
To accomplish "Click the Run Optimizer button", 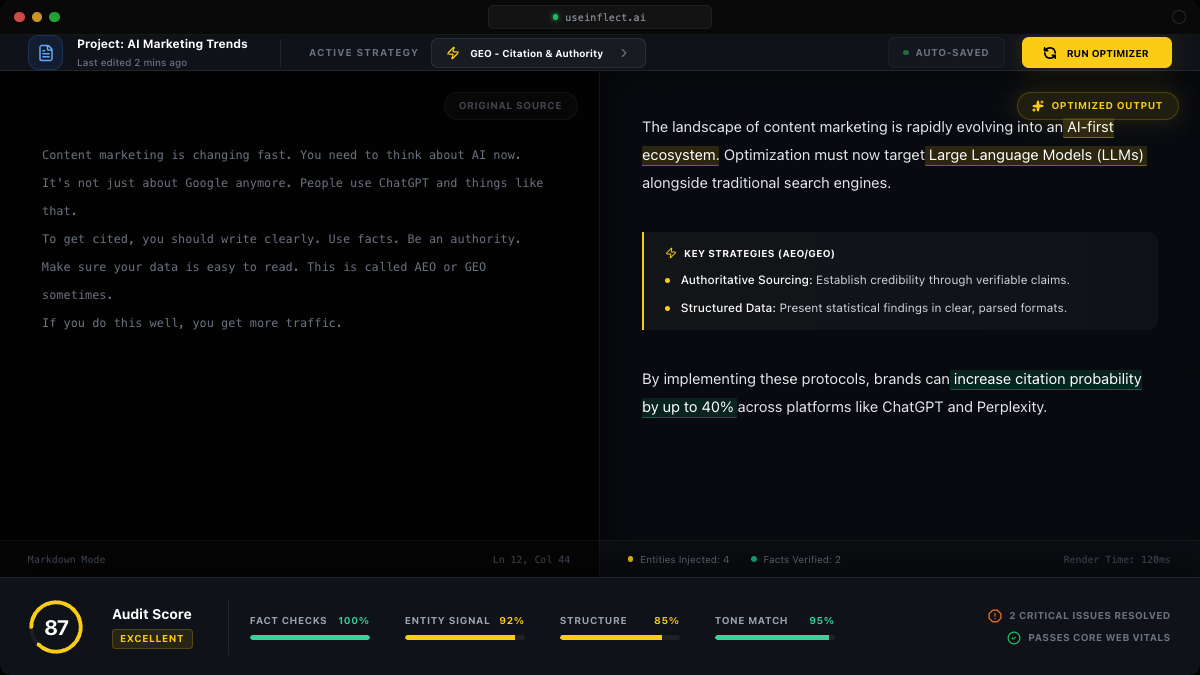I will [1097, 53].
